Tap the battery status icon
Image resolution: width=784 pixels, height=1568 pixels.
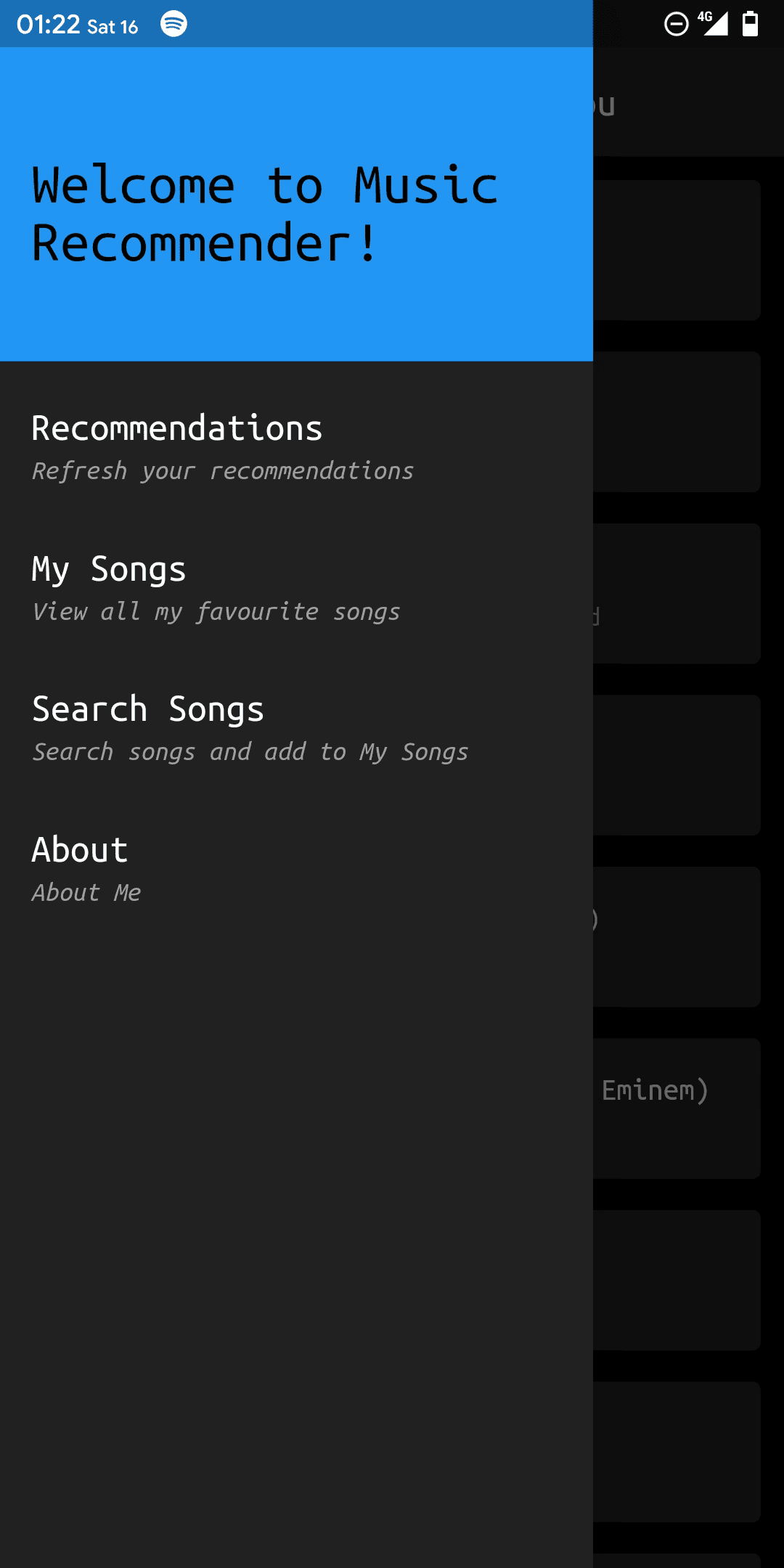point(750,23)
